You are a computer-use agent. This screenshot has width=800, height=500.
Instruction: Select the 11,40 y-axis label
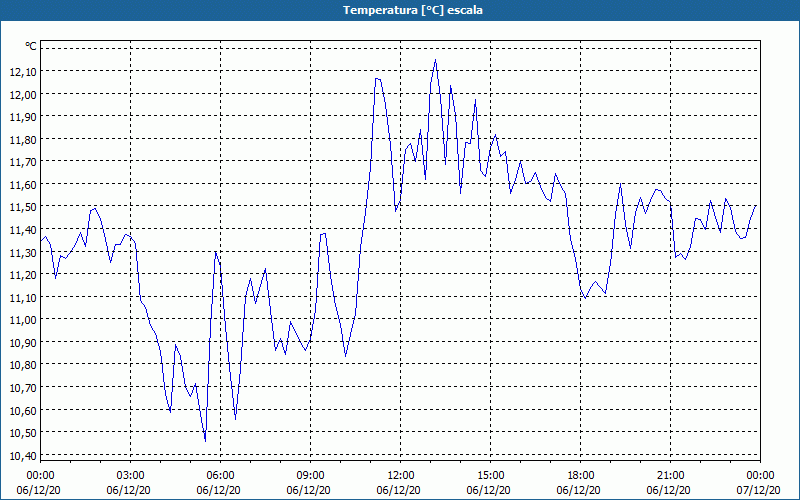(23, 230)
